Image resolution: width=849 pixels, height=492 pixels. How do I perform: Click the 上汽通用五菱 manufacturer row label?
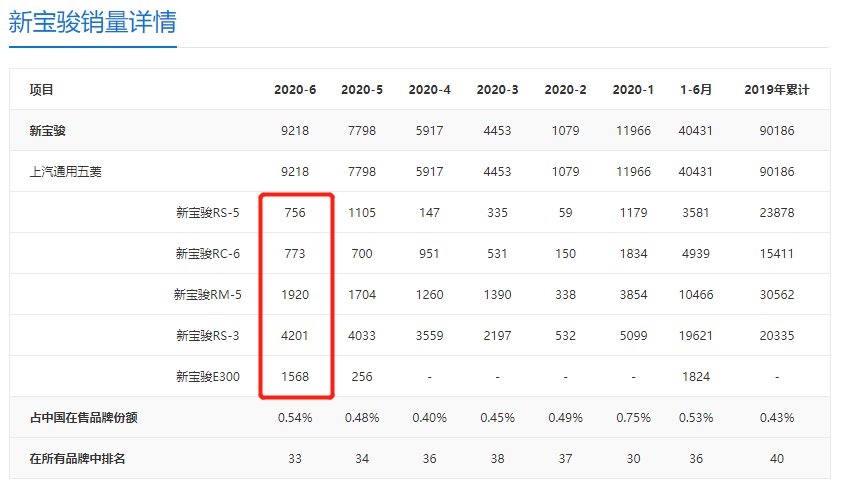coord(66,171)
